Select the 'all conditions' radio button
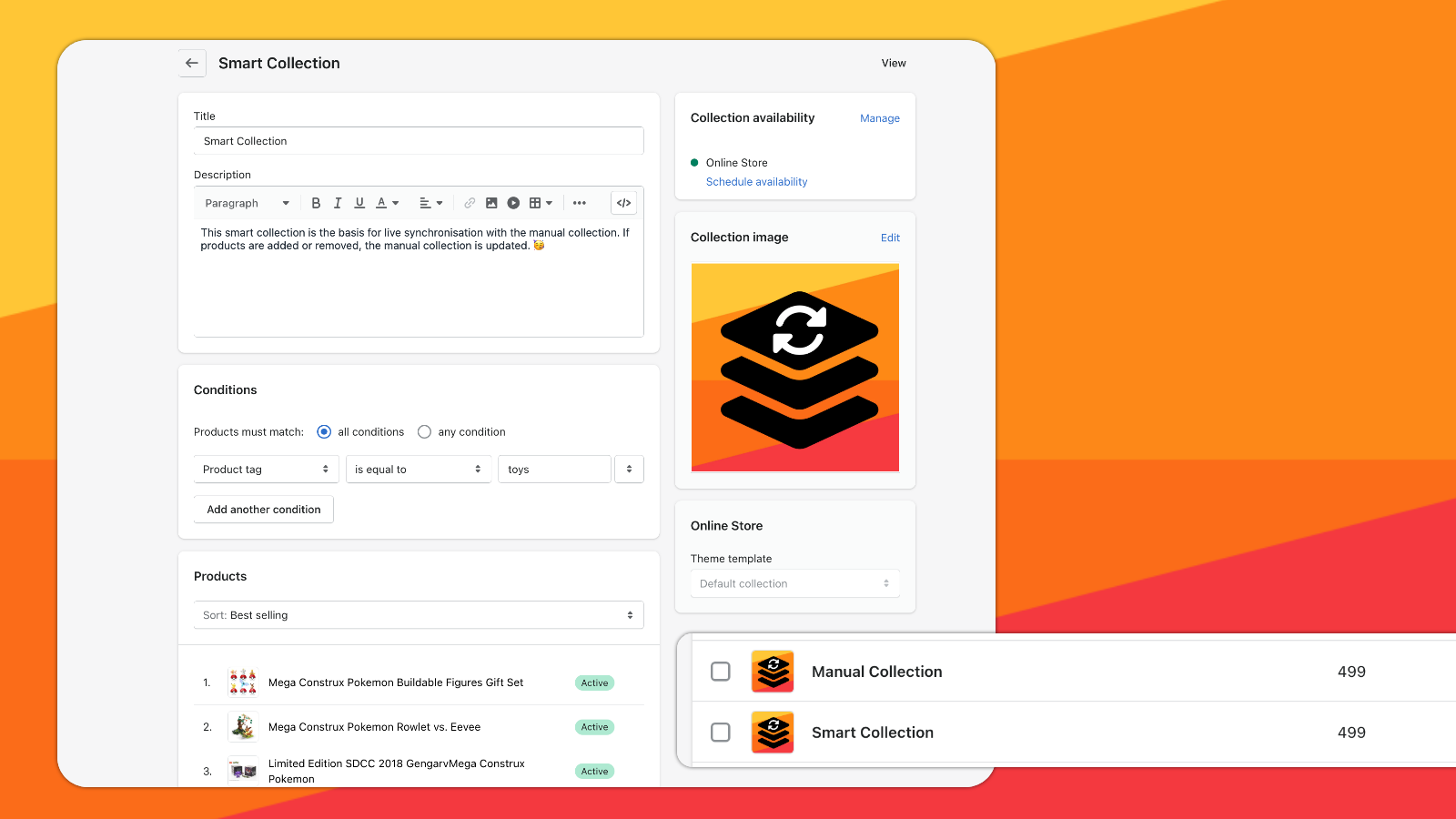Screen dimensions: 1456x819 point(324,432)
